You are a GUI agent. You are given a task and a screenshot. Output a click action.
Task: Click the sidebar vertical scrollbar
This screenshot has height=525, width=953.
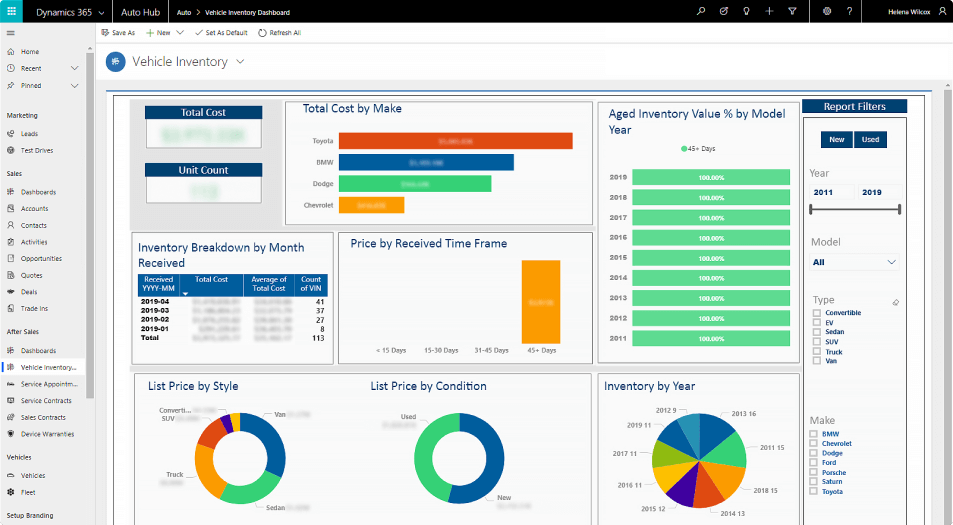point(90,225)
